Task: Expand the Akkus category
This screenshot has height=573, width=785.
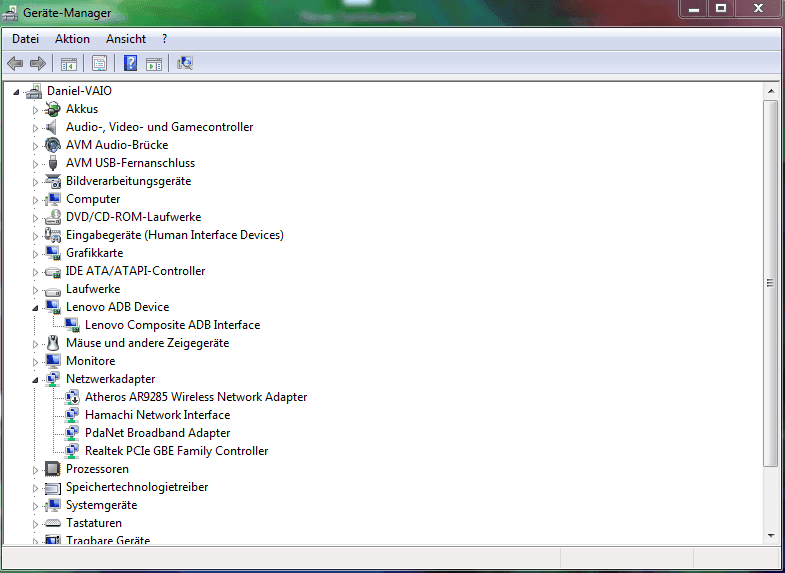Action: pos(35,110)
